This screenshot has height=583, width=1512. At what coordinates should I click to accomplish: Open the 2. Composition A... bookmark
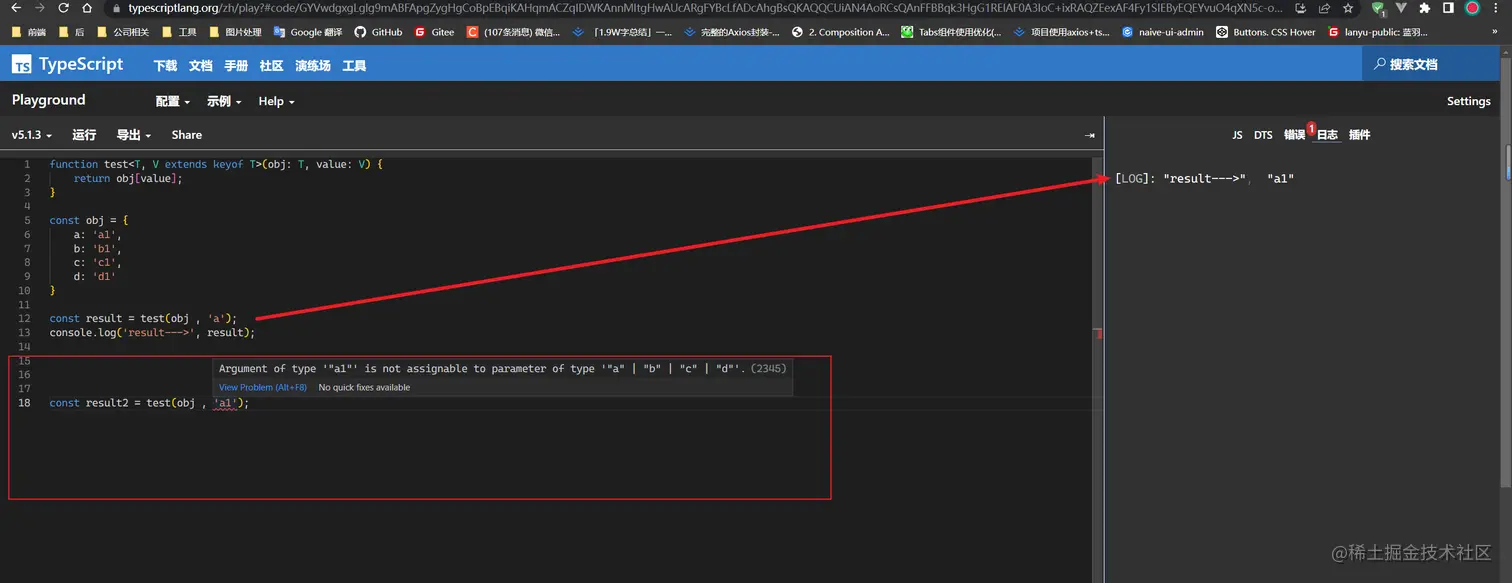840,32
